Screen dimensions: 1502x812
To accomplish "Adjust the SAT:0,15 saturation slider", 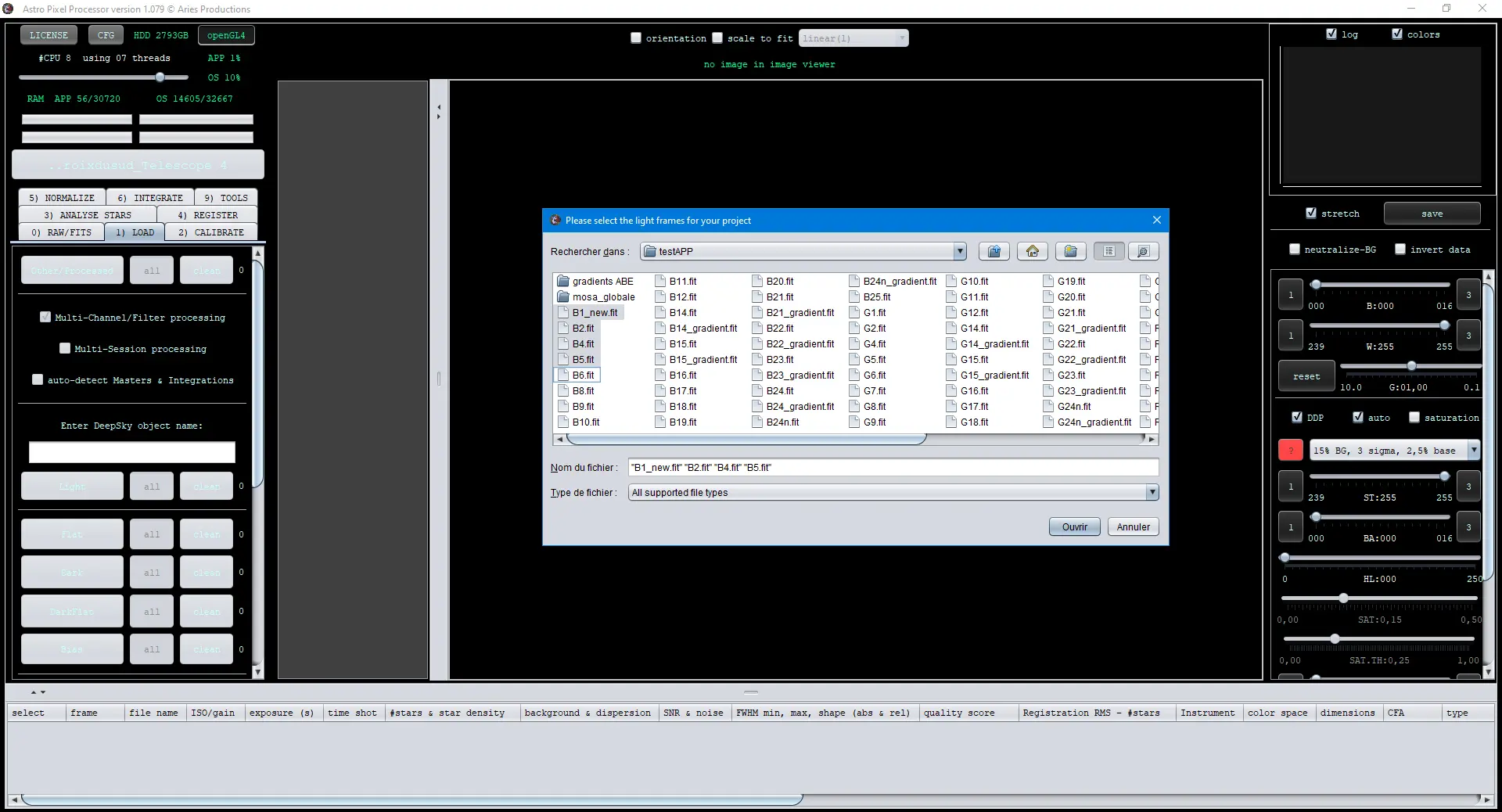I will point(1343,598).
